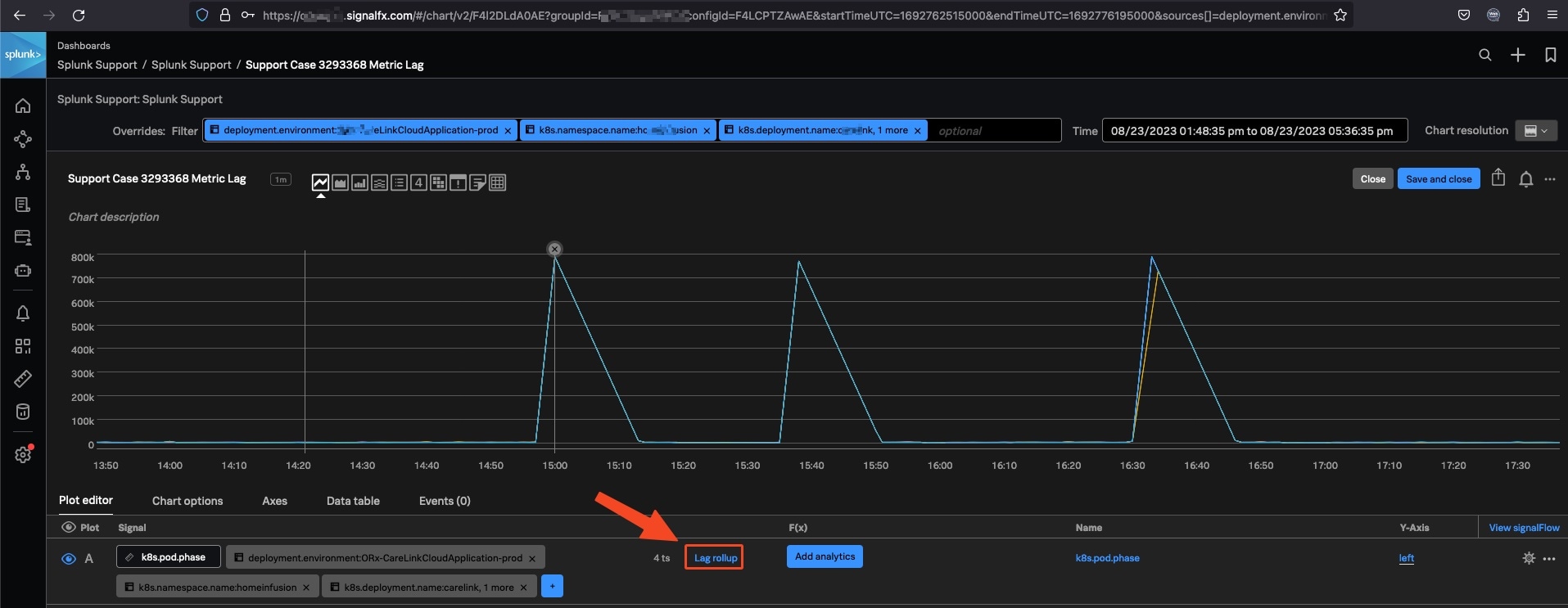The image size is (1568, 608).
Task: Select the histogram chart visualization type
Action: (x=379, y=182)
